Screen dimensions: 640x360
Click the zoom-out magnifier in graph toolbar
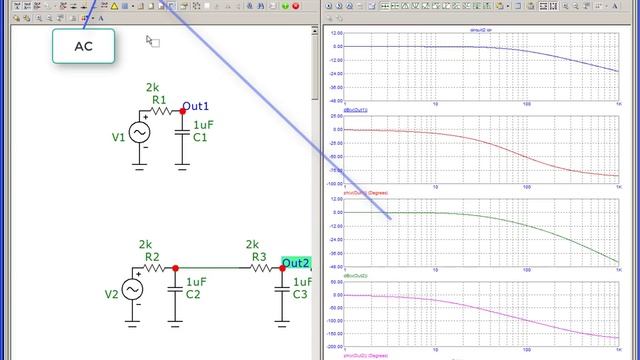[x=576, y=6]
